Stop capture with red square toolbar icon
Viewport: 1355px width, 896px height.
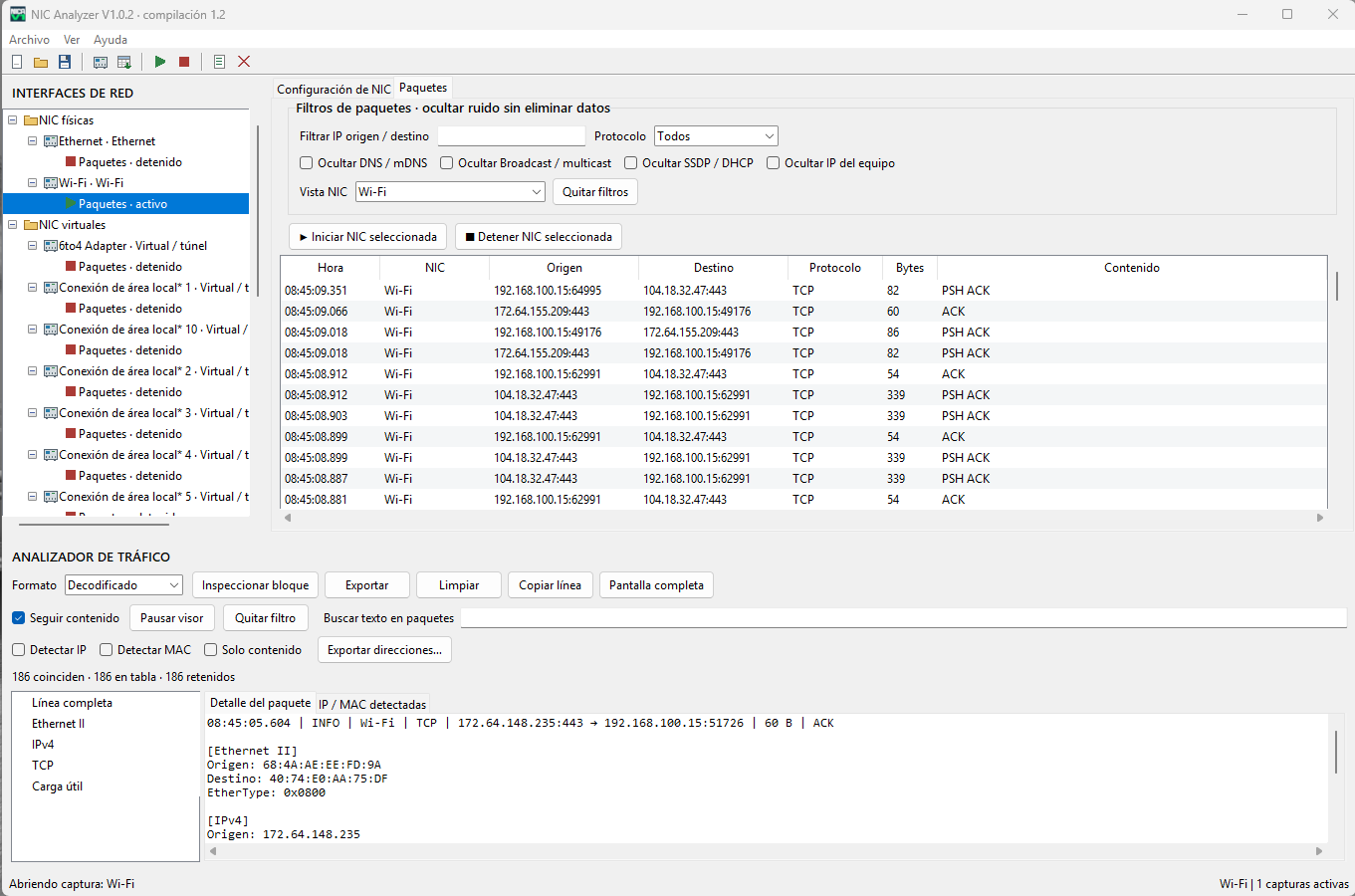click(184, 62)
